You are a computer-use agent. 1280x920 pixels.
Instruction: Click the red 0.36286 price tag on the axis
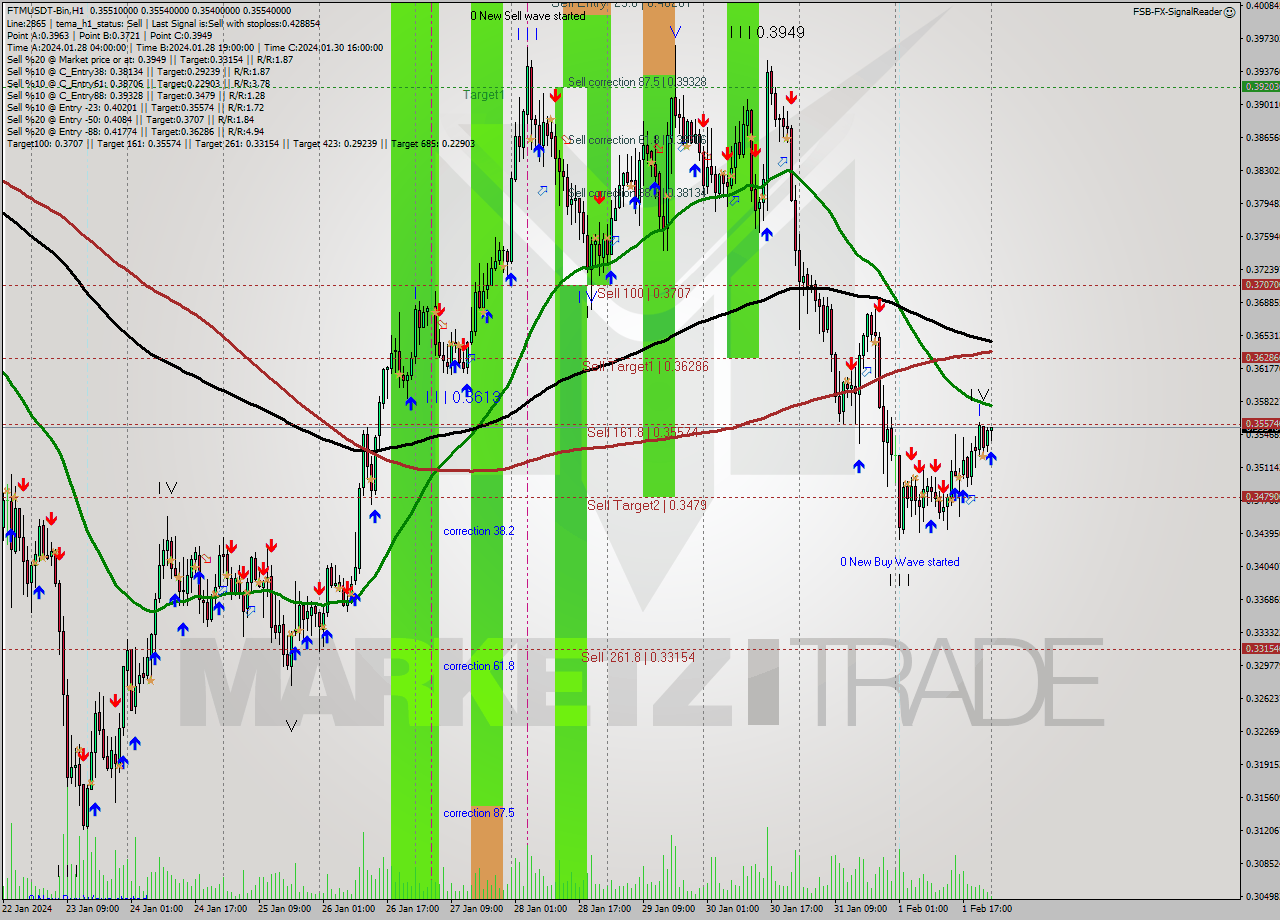pos(1260,357)
